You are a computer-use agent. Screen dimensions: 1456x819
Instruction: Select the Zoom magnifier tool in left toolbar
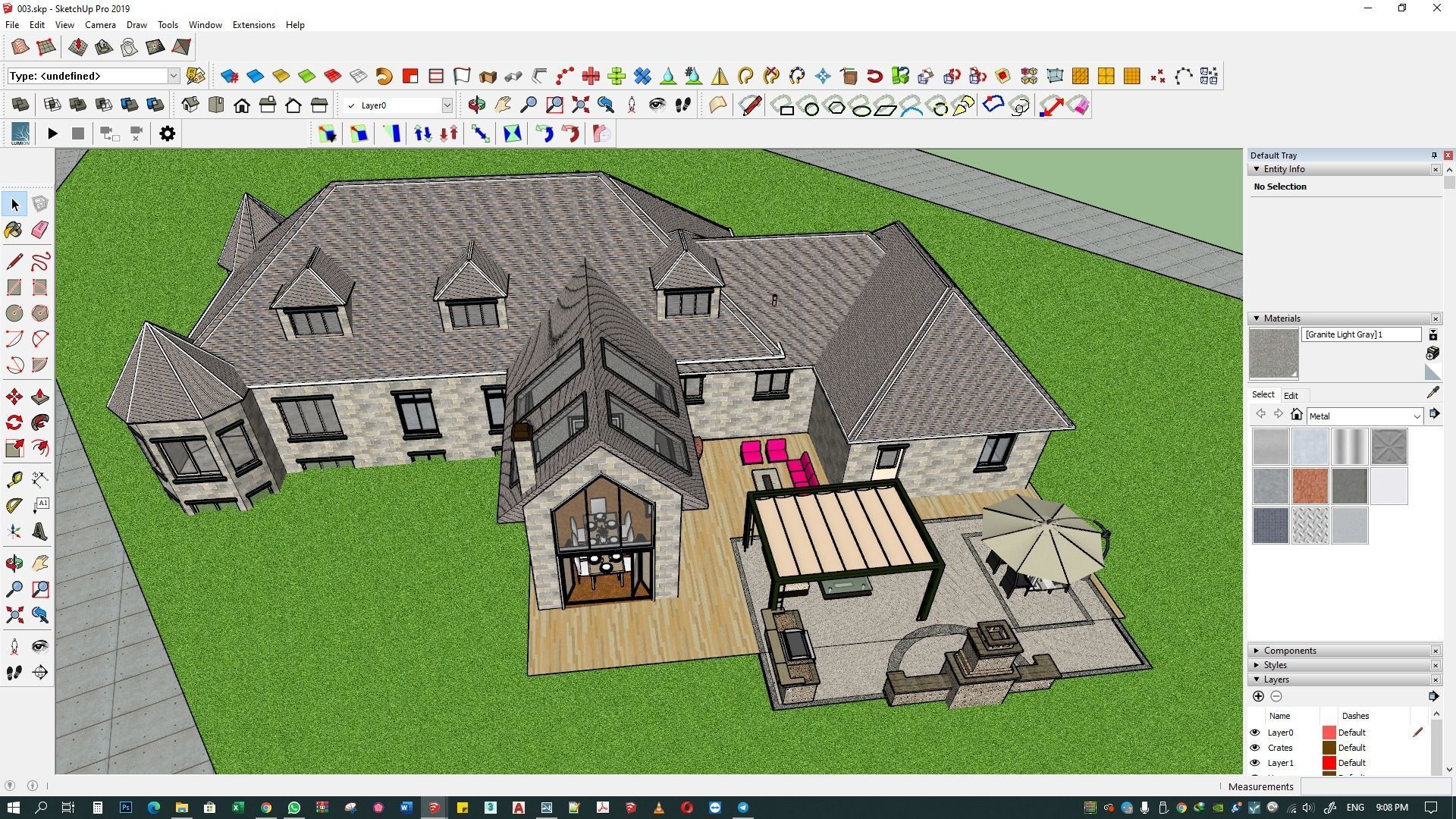click(x=14, y=589)
